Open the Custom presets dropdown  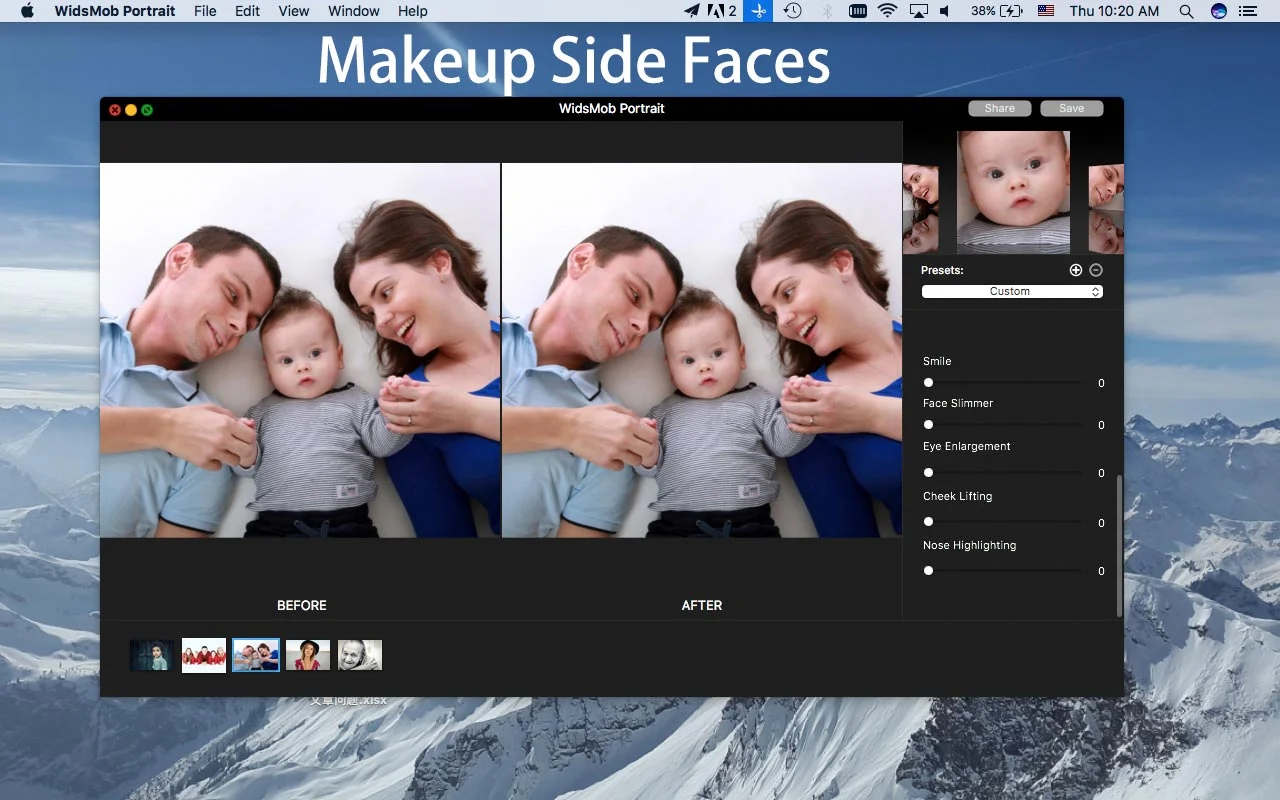(x=1011, y=291)
